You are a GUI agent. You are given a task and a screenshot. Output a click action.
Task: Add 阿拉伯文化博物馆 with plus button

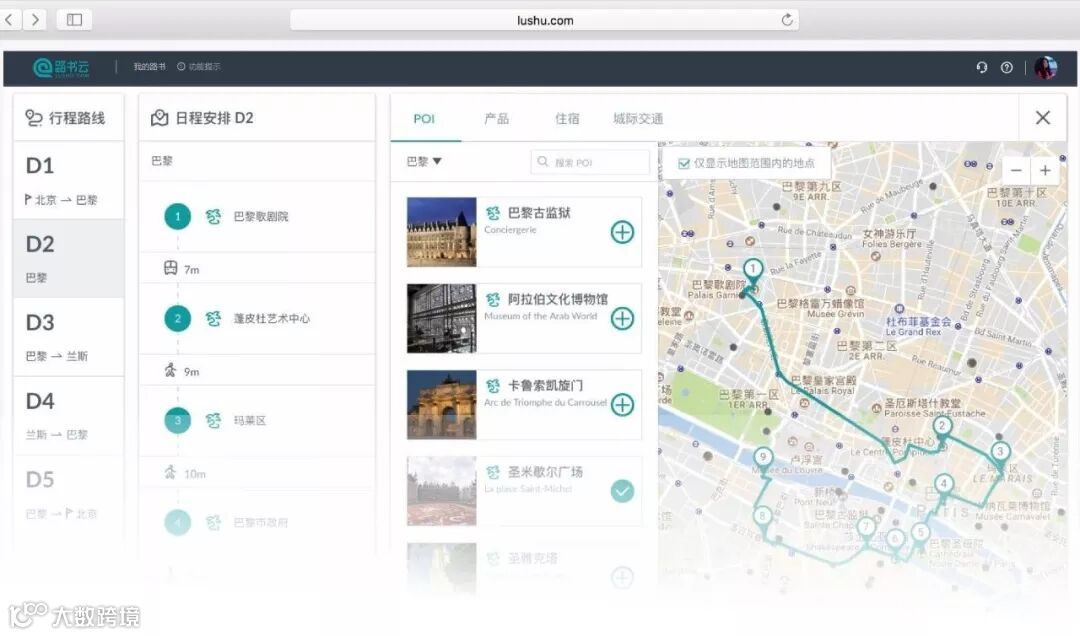click(x=622, y=318)
